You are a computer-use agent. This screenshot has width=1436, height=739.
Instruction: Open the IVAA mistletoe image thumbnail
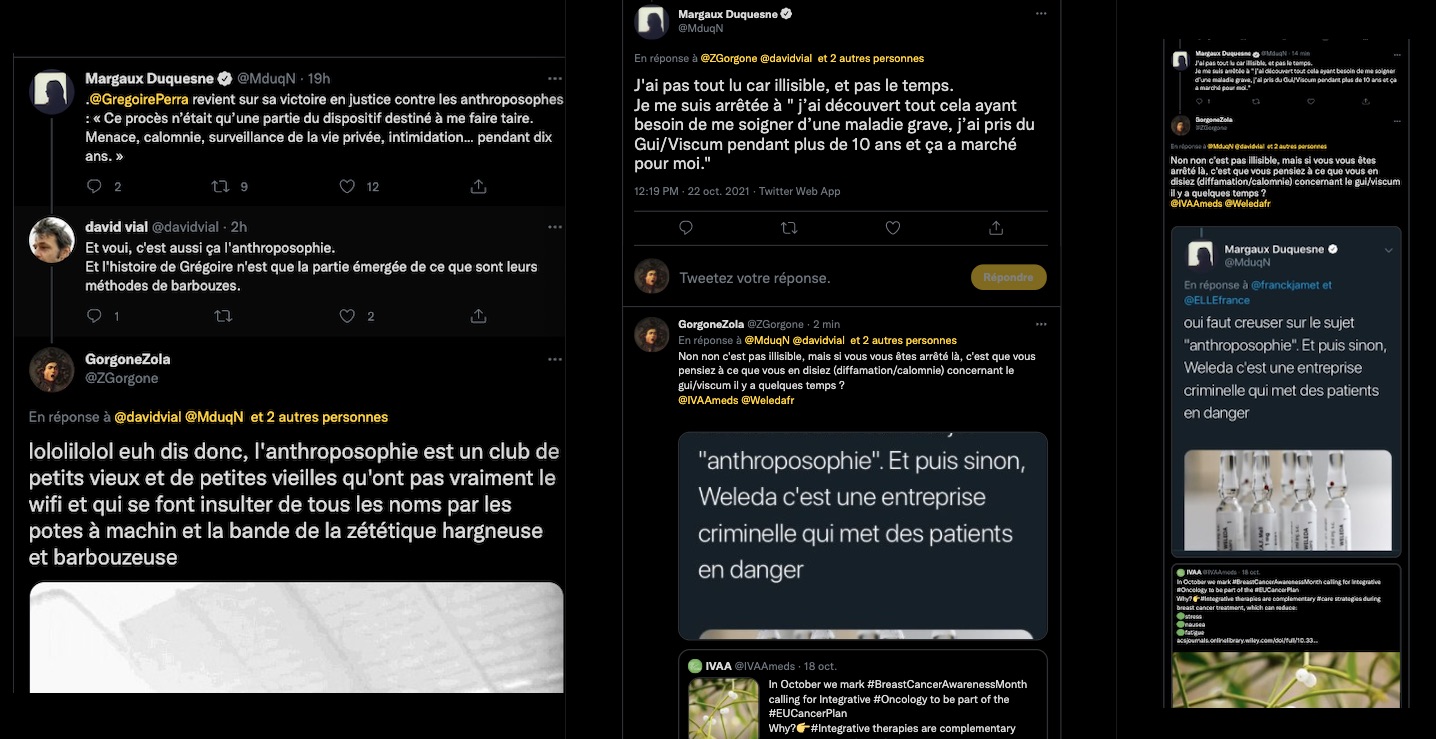click(x=723, y=708)
